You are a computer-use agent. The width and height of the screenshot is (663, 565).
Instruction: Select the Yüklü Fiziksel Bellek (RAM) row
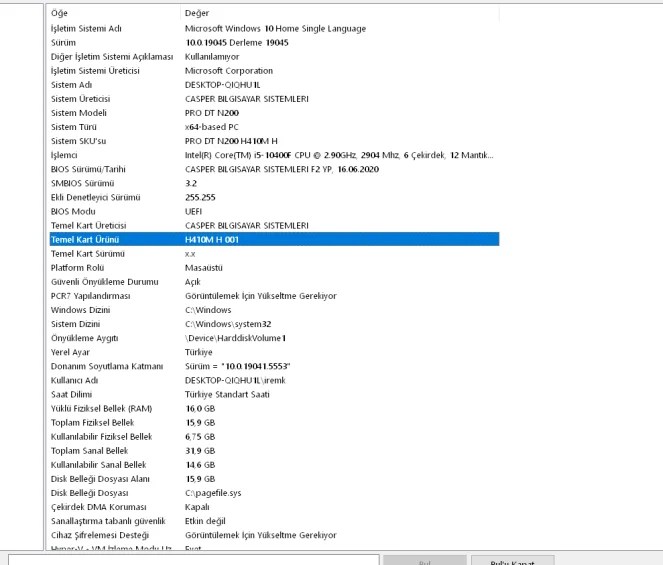(101, 409)
